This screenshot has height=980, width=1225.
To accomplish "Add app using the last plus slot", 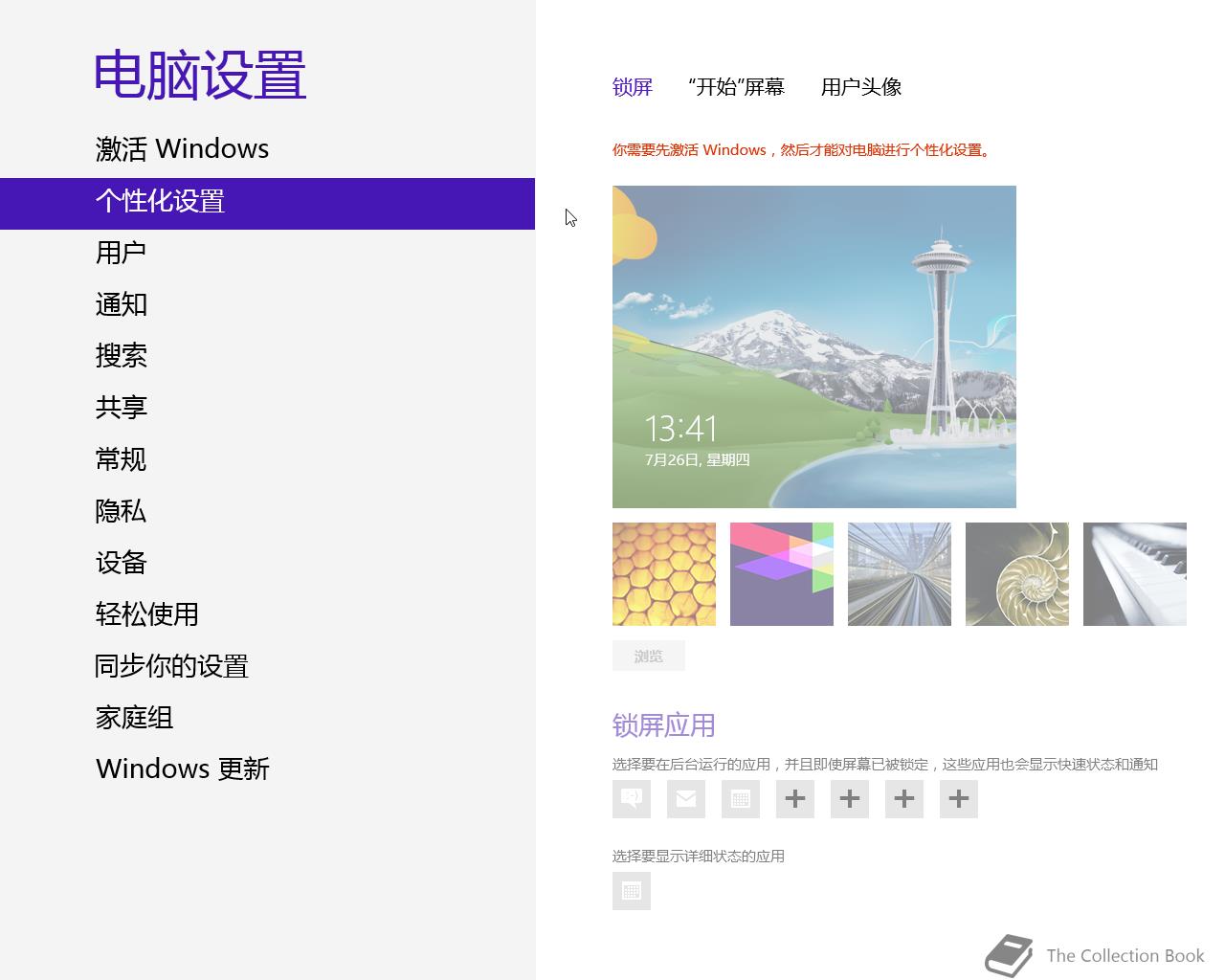I will [959, 799].
